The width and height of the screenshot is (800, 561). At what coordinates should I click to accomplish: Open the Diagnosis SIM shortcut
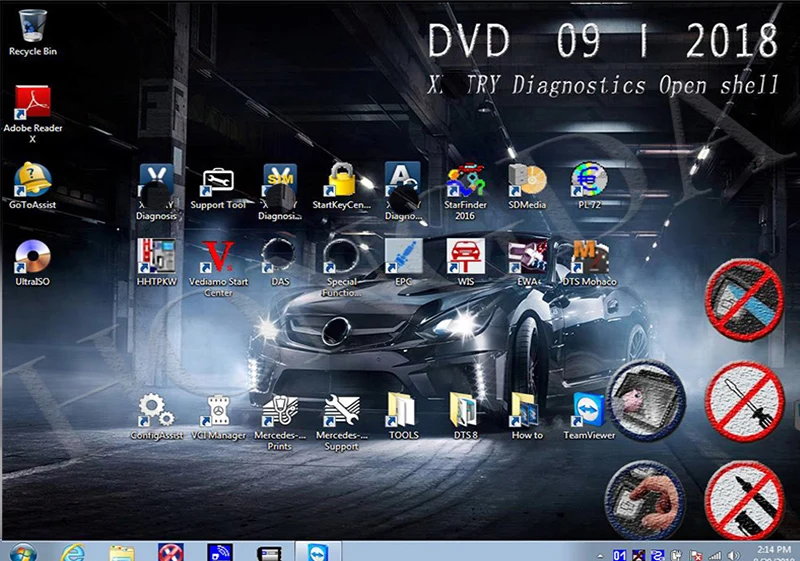tap(280, 192)
